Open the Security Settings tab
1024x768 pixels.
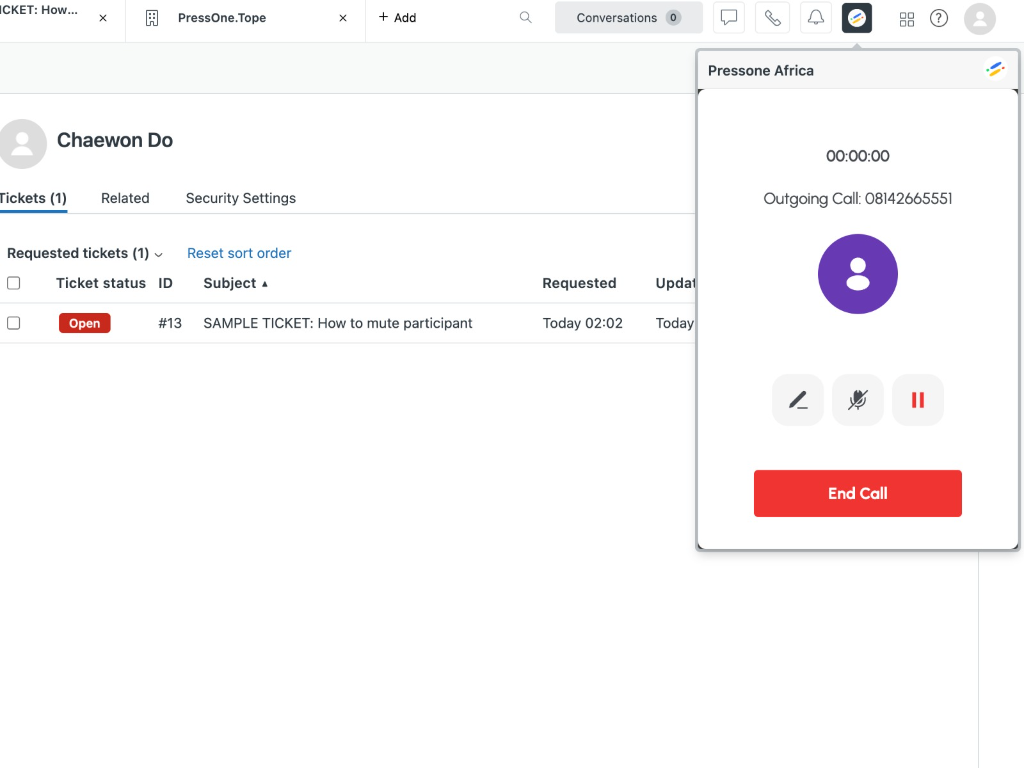240,198
